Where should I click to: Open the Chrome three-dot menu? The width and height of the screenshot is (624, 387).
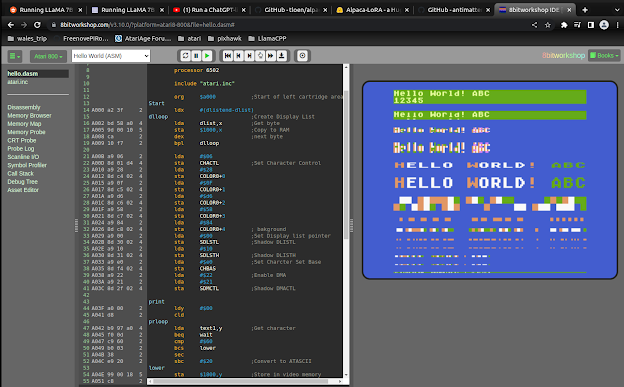tap(617, 25)
